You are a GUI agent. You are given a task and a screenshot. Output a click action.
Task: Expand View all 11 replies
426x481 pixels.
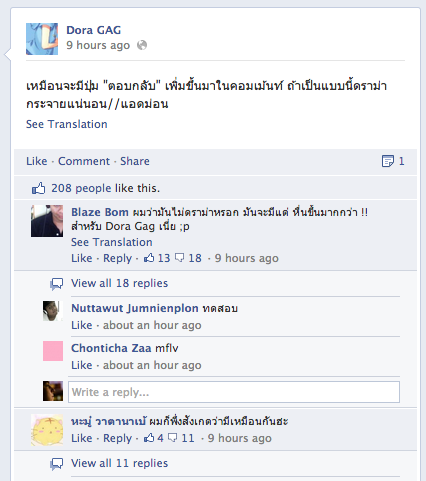(119, 463)
